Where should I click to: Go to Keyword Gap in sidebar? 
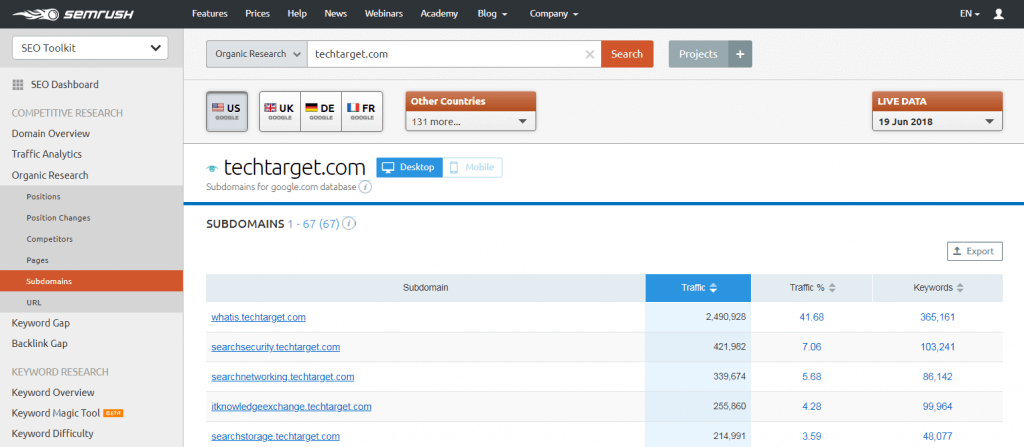(x=40, y=323)
